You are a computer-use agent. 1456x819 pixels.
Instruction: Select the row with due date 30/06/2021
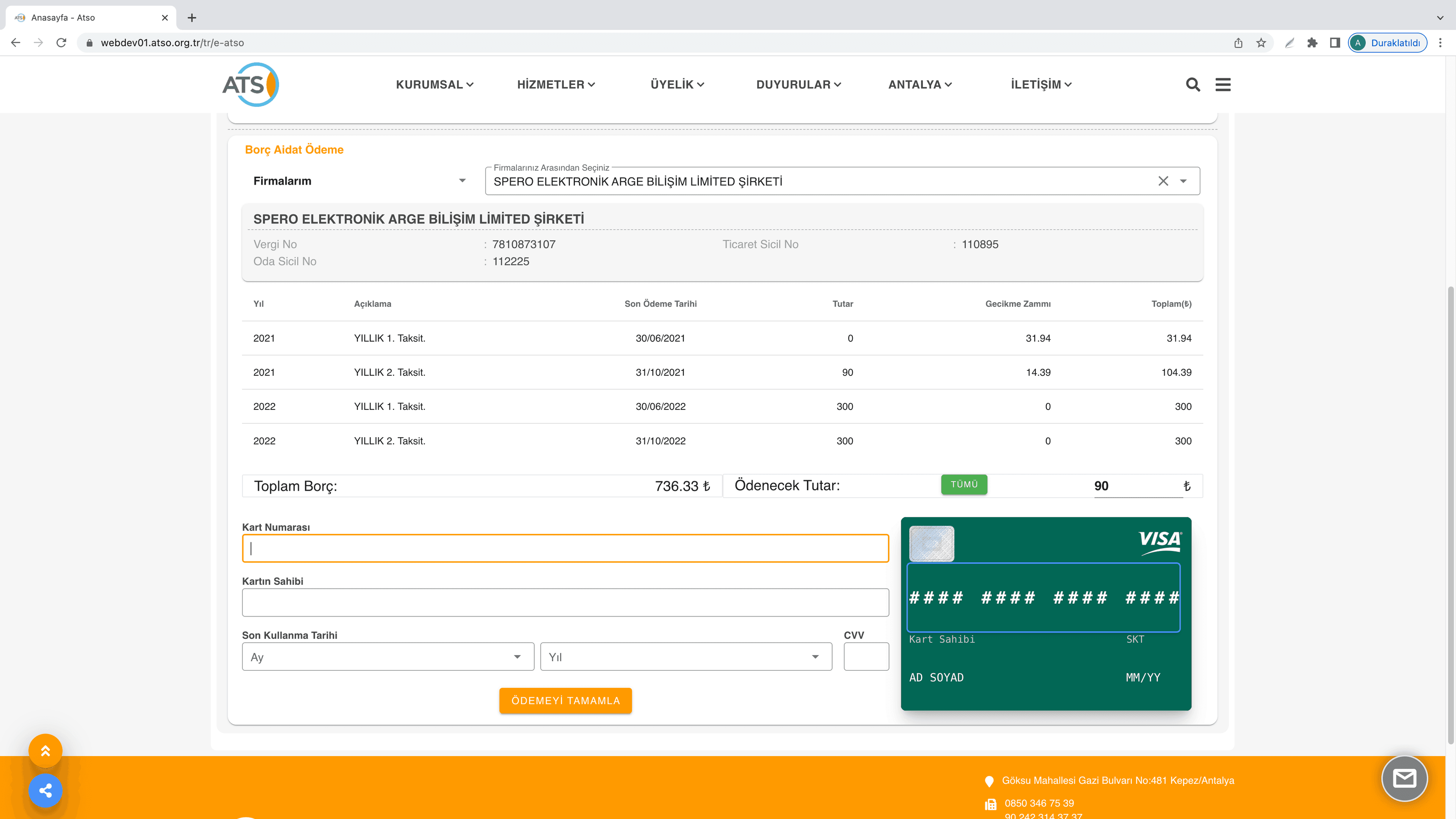coord(722,338)
